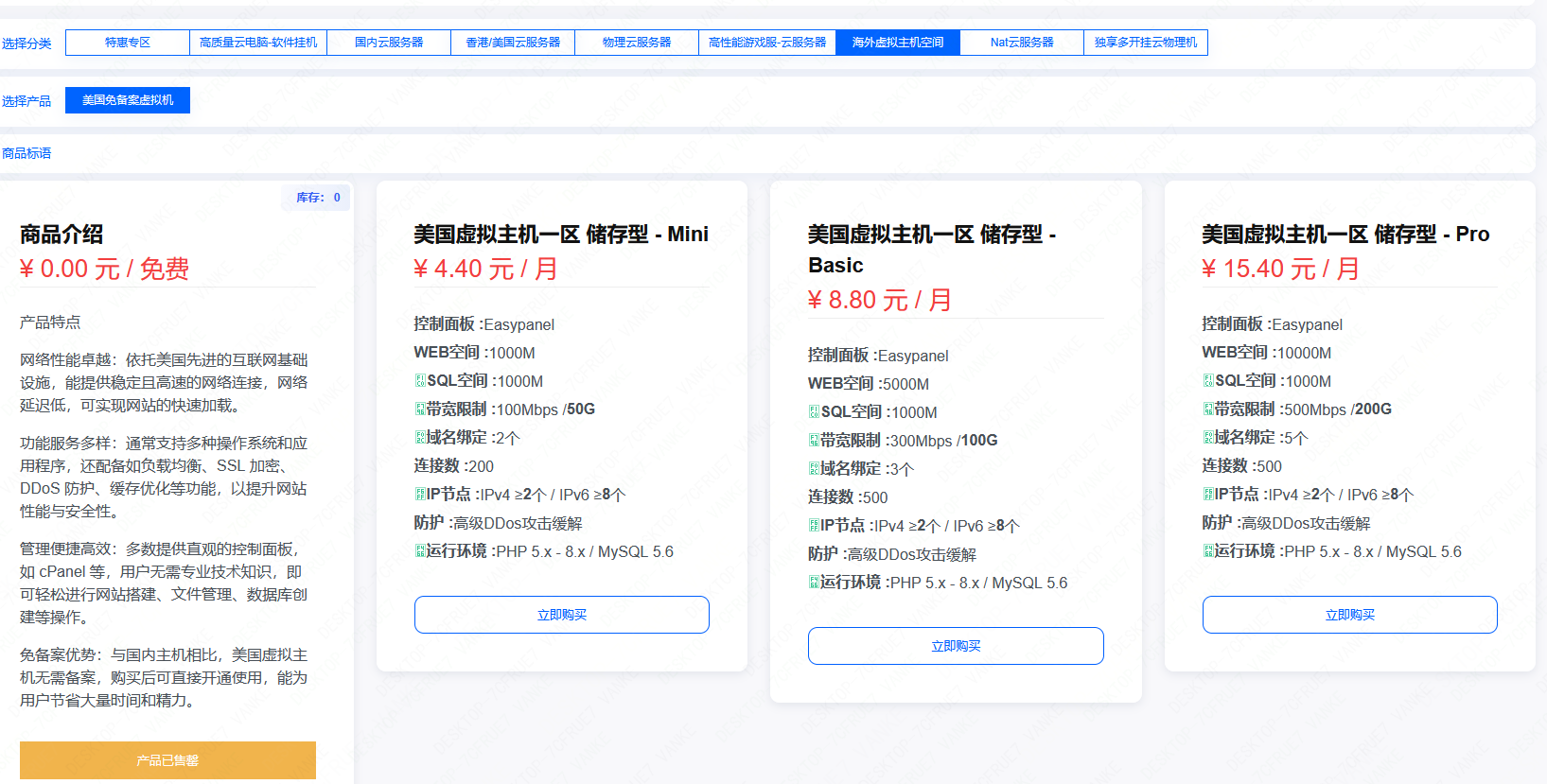Open the 高质量云电脑-软件挂机 category tab

coord(258,43)
